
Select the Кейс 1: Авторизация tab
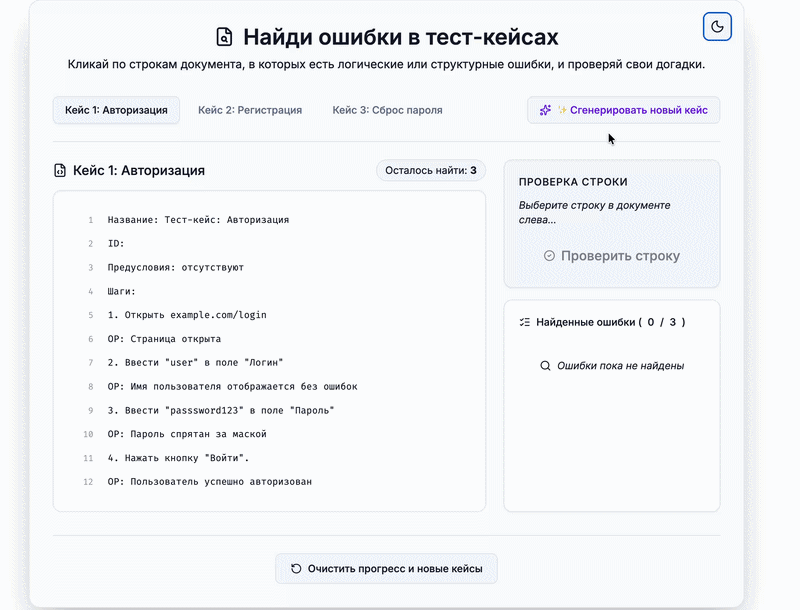pos(116,110)
